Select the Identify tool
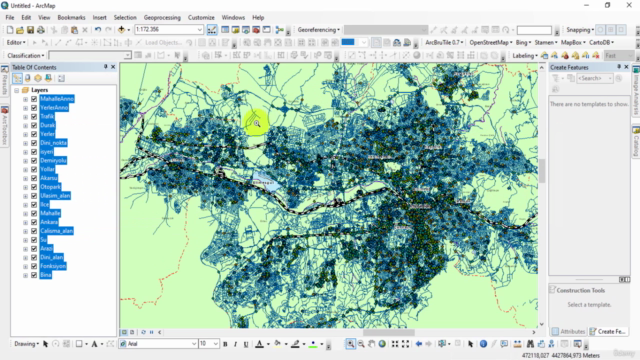640x360 pixels. (x=483, y=344)
